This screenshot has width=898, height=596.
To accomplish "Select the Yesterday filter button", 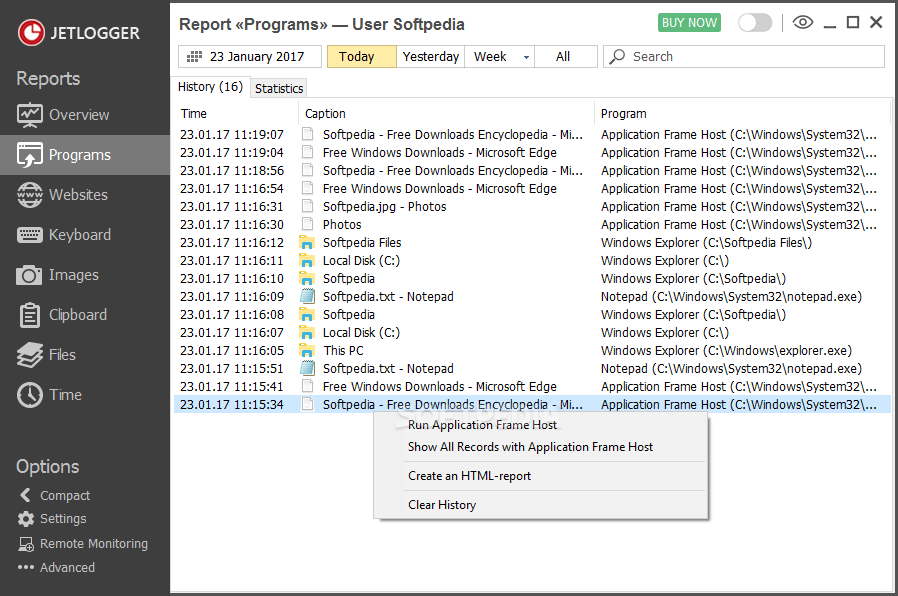I will (x=431, y=57).
